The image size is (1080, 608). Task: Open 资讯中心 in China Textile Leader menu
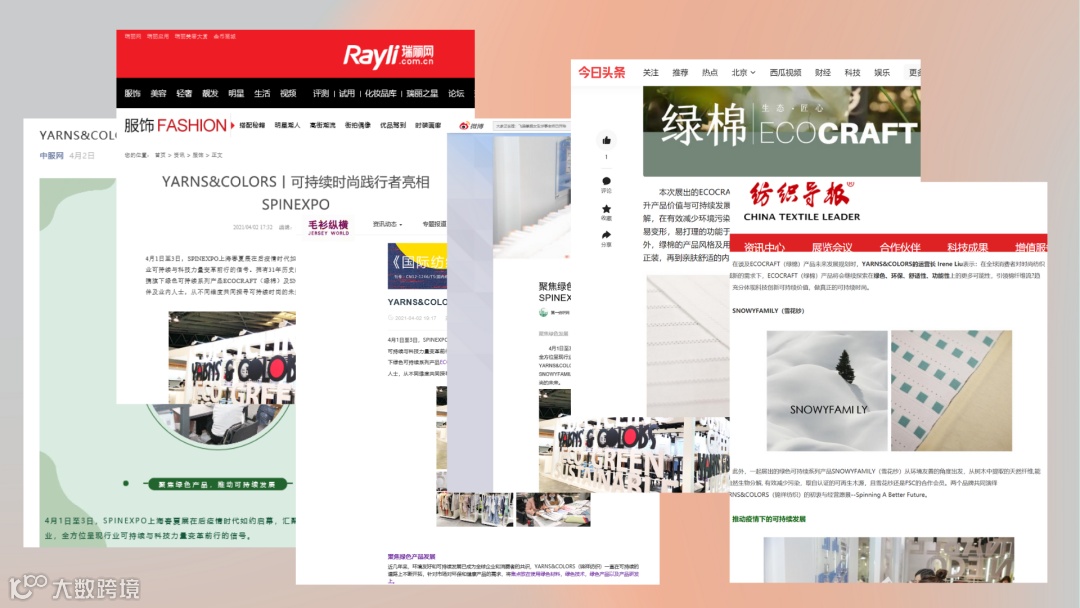click(764, 247)
